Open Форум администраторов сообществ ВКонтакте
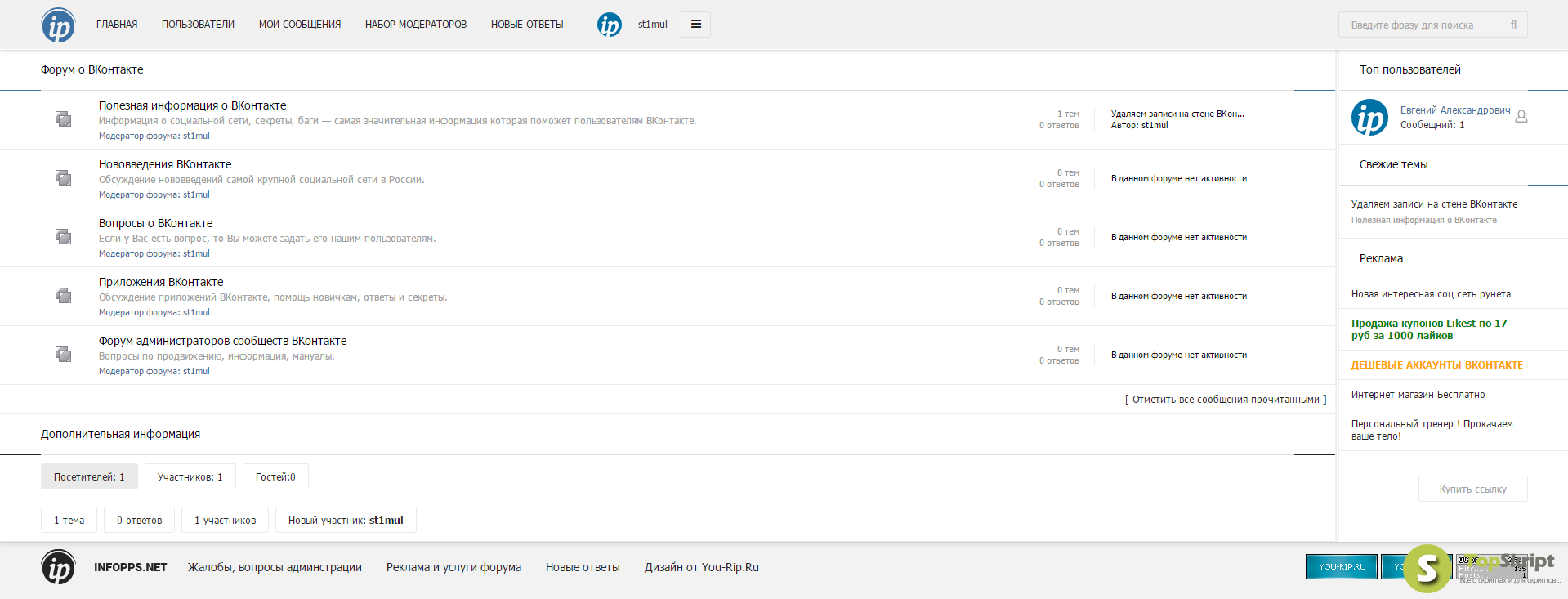The image size is (1568, 599). (x=223, y=341)
